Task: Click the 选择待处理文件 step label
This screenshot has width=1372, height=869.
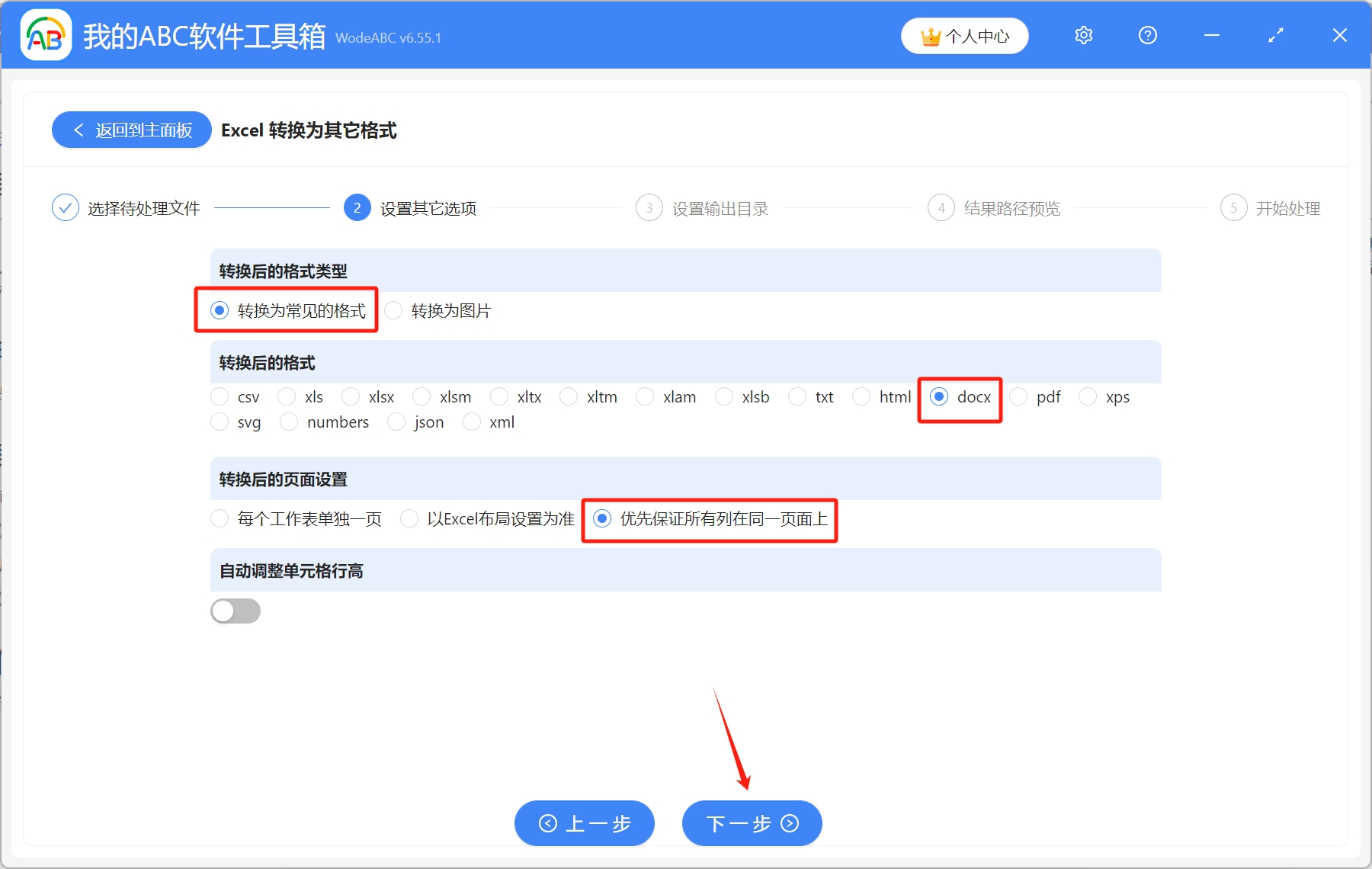Action: click(143, 207)
